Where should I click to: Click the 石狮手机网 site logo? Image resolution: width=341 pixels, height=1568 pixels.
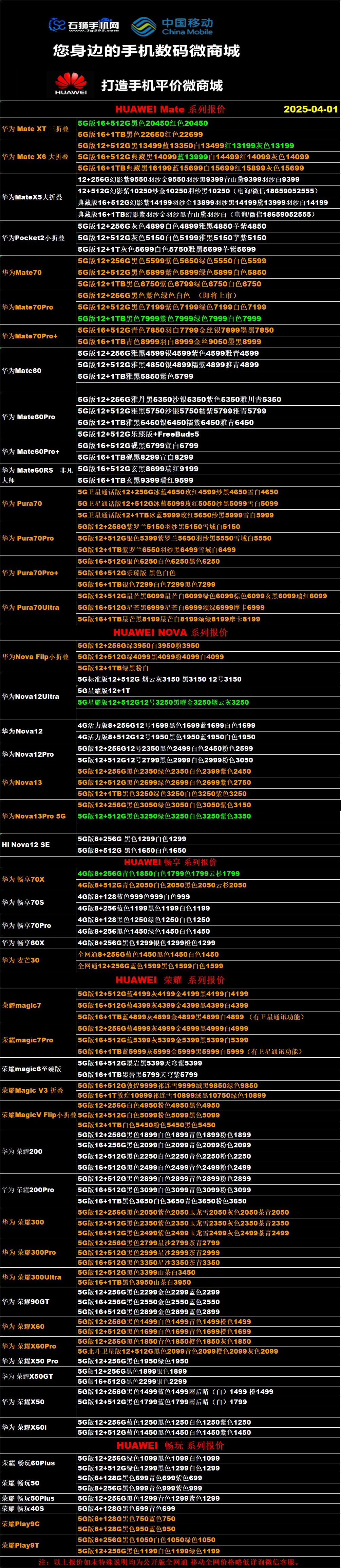(84, 25)
